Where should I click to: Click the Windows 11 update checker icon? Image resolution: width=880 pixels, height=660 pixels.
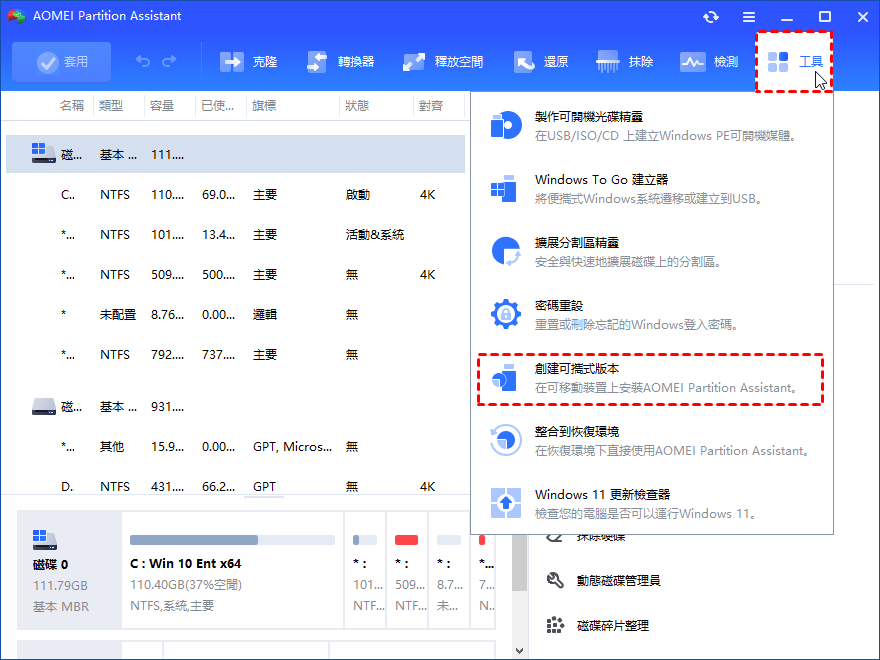tap(506, 503)
